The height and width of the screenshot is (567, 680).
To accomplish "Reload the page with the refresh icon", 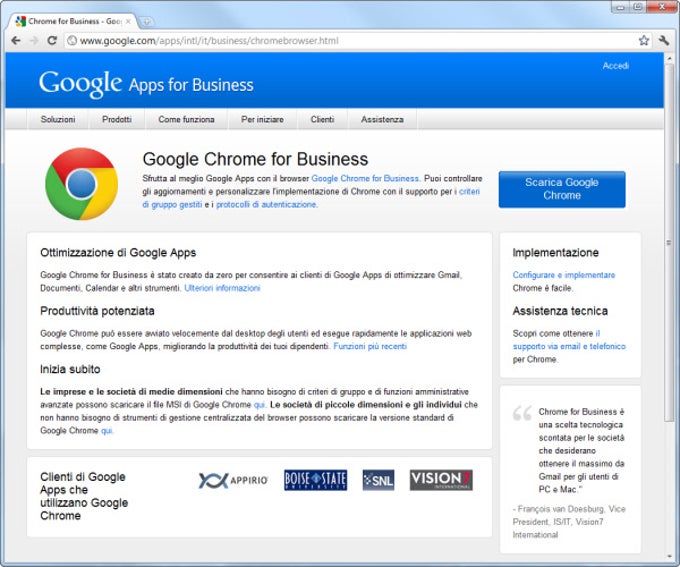I will tap(52, 41).
